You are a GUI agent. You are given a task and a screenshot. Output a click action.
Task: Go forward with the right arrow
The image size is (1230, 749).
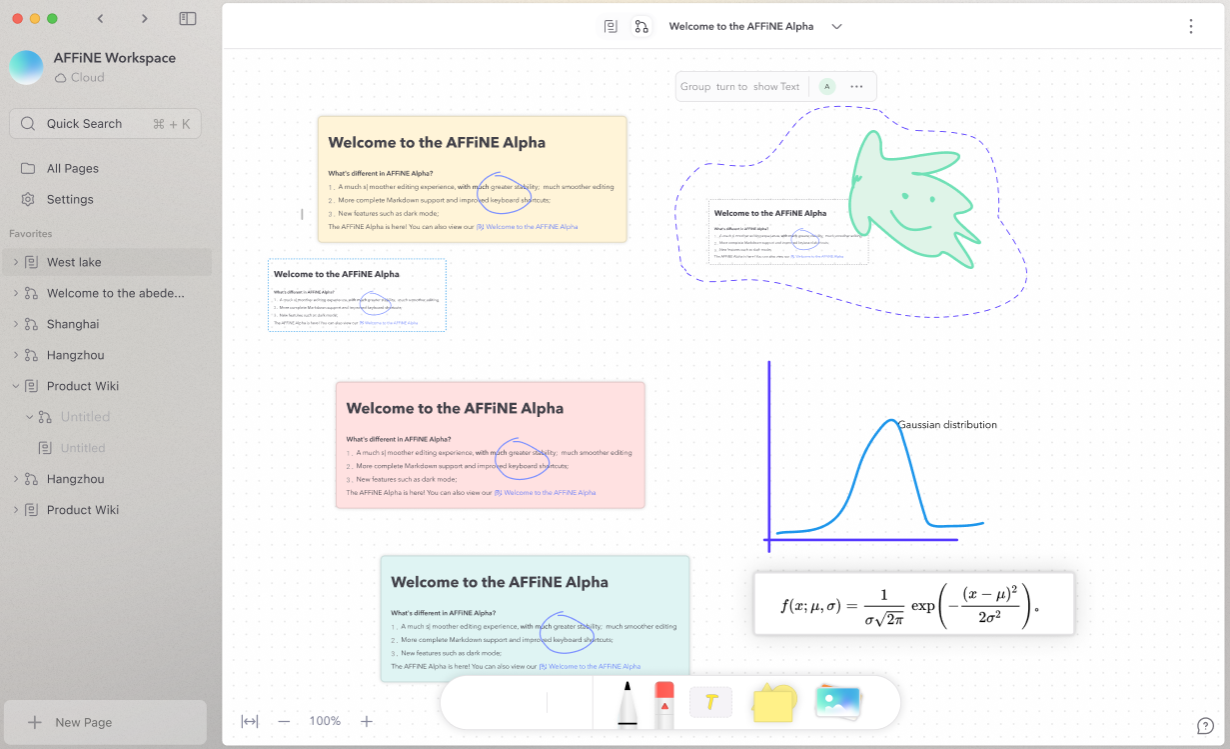pos(145,18)
